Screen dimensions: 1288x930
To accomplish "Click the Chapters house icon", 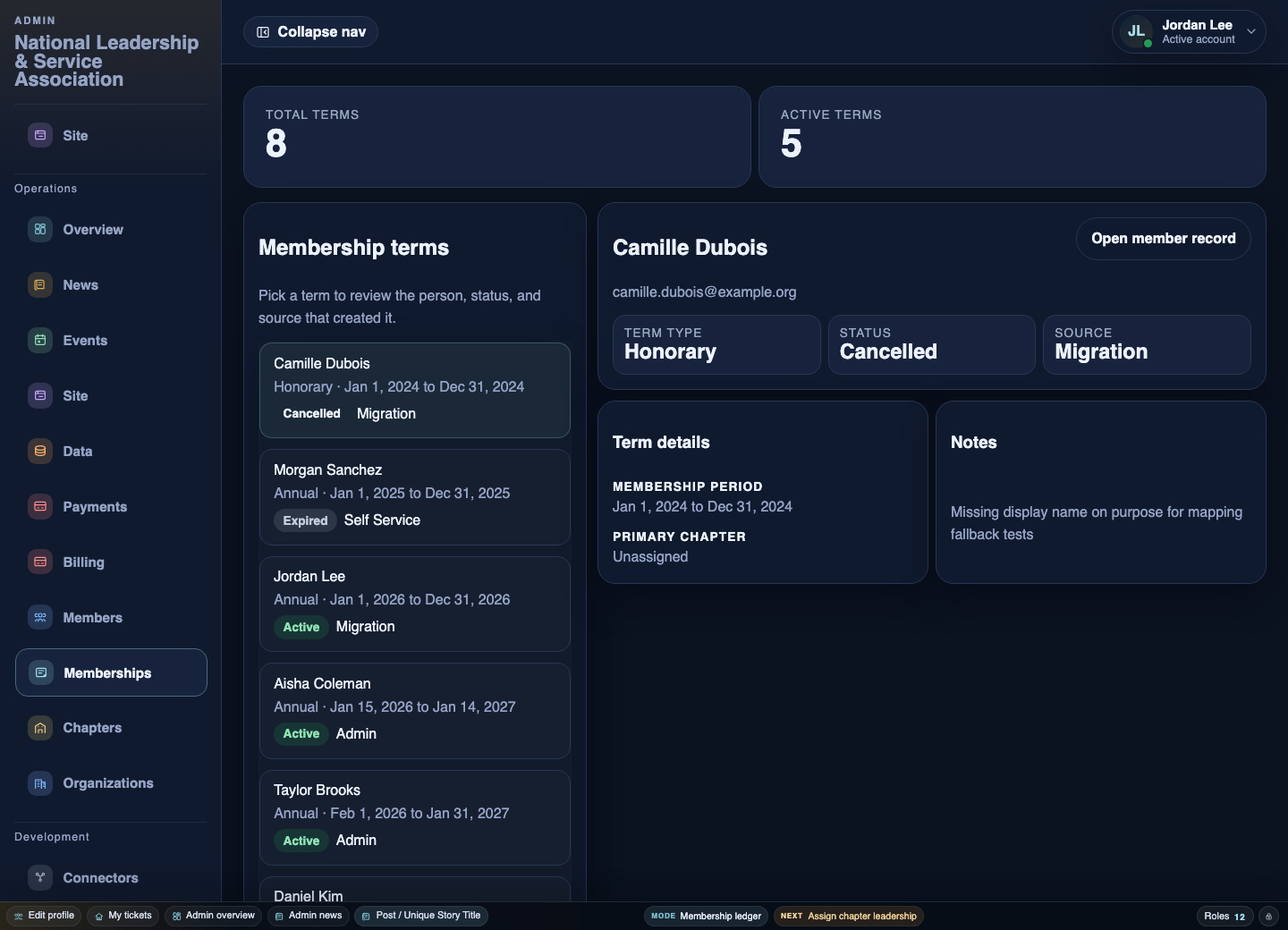I will (x=40, y=729).
